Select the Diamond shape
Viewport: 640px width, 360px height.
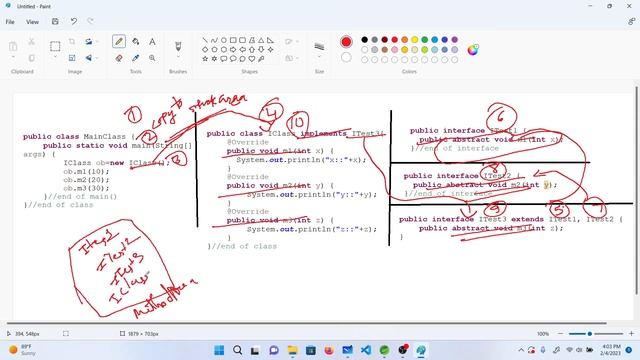205,49
